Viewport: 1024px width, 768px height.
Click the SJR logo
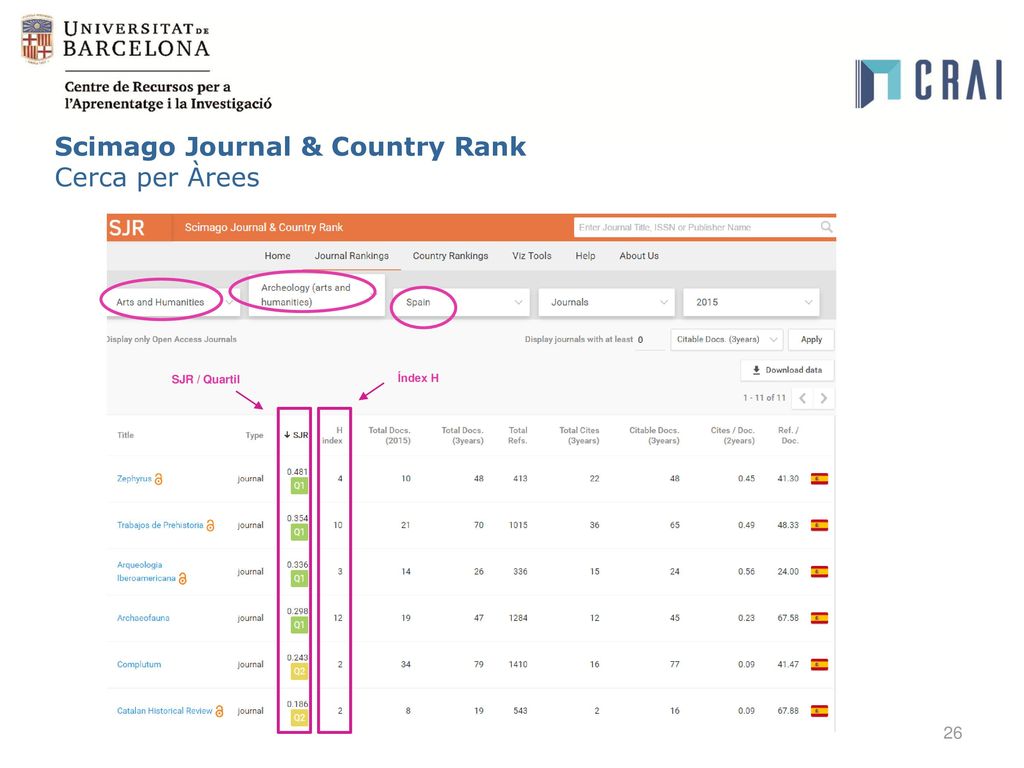tap(127, 228)
